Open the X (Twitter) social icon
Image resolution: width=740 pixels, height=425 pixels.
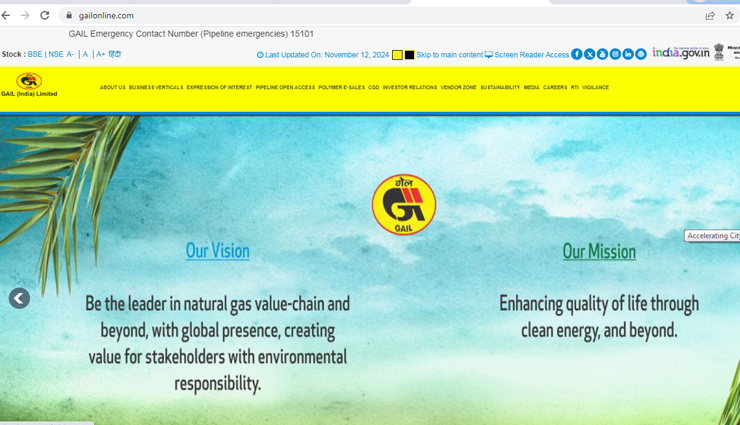[590, 54]
